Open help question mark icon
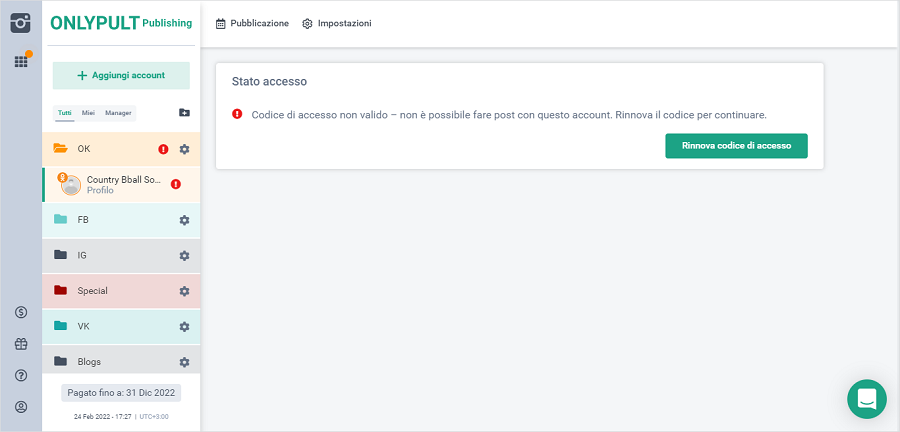900x432 pixels. click(20, 375)
